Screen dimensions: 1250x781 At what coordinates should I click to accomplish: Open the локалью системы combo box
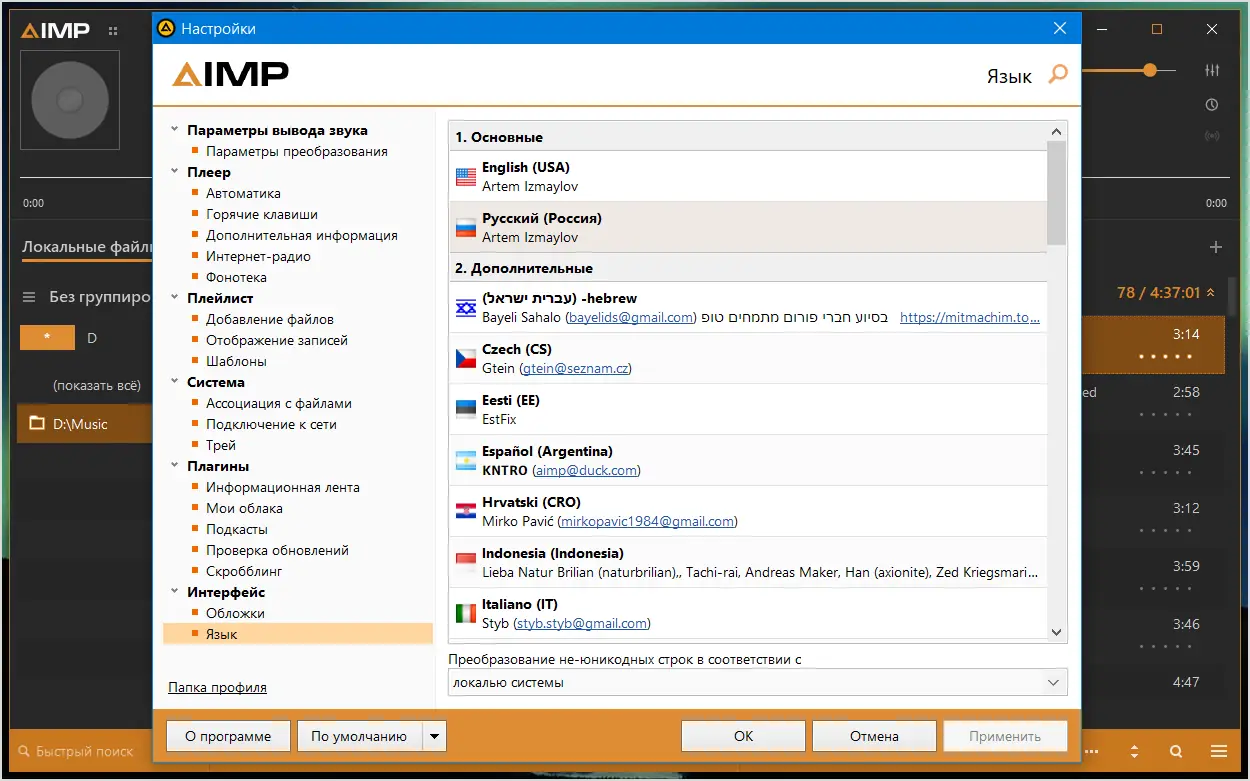[x=757, y=682]
